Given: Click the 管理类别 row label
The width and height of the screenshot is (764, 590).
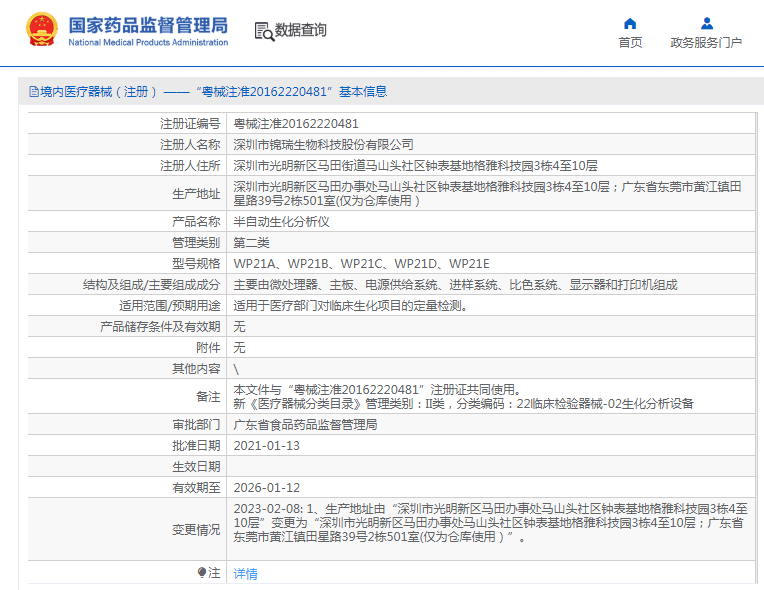Looking at the screenshot, I should (x=196, y=243).
